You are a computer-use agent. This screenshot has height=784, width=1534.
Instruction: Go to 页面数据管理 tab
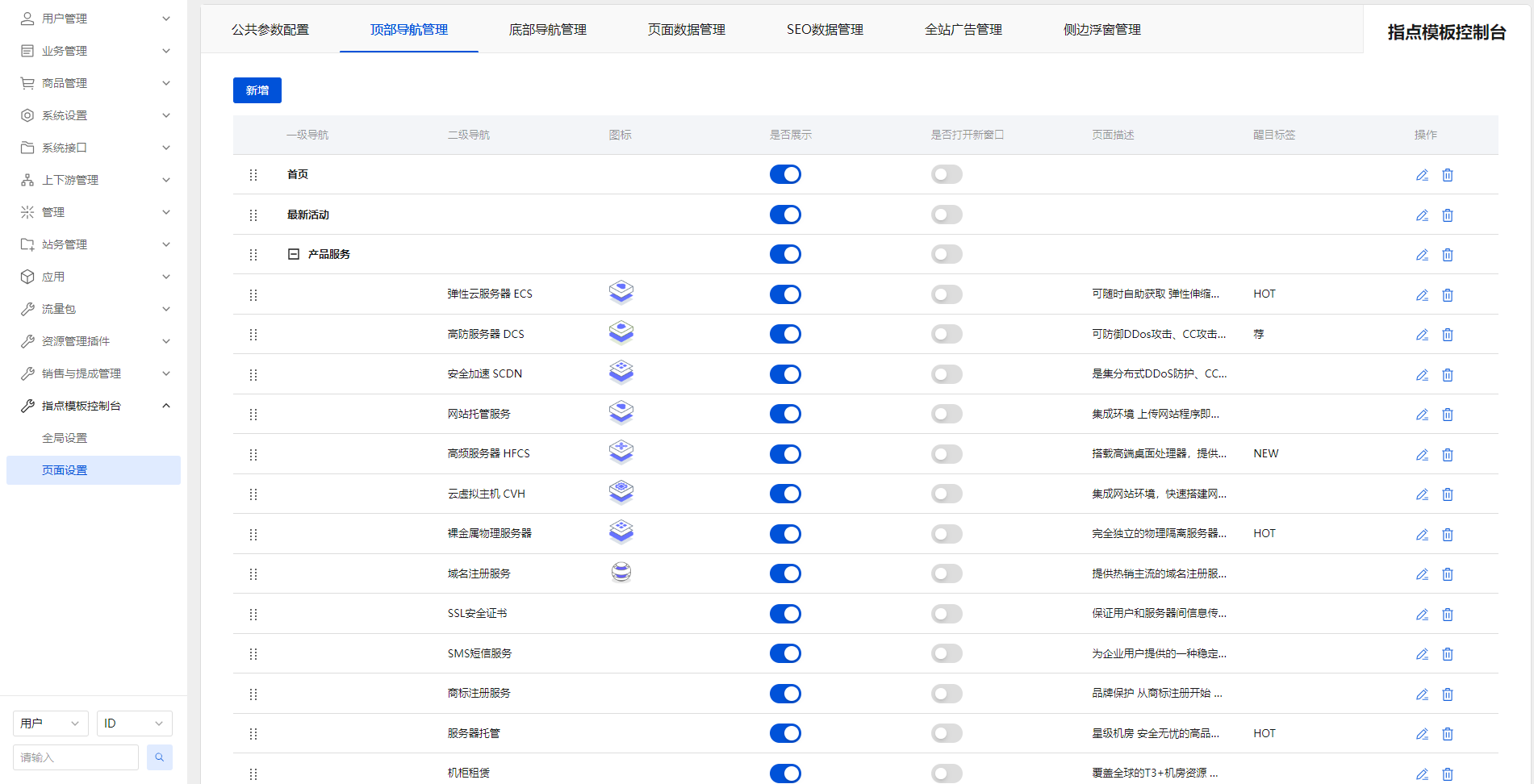click(x=687, y=30)
